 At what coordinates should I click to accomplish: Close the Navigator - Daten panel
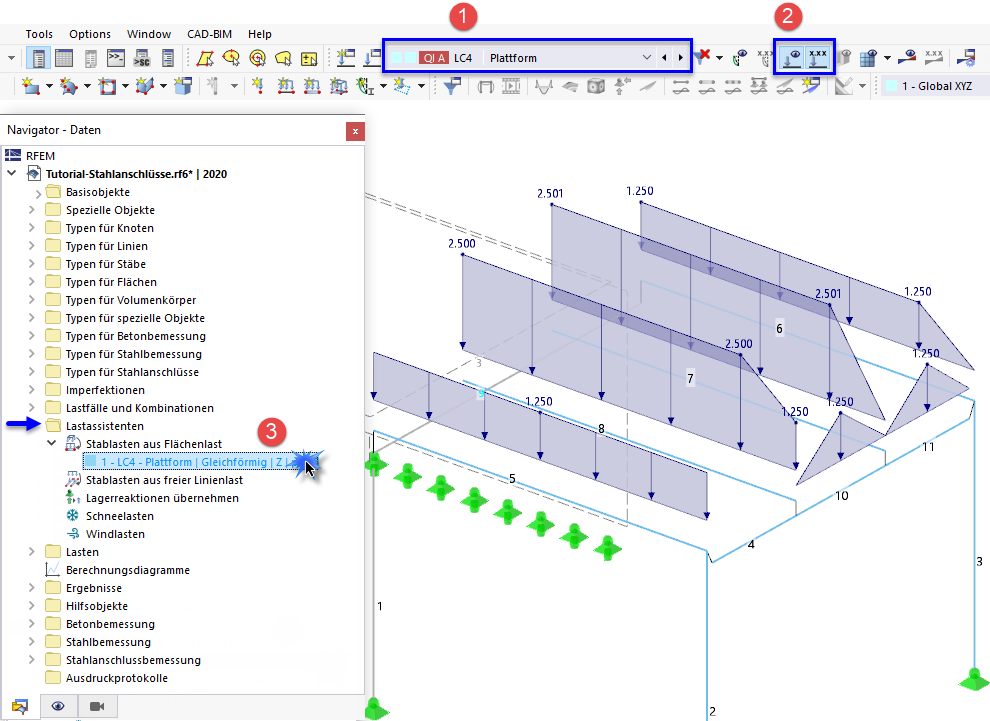355,131
